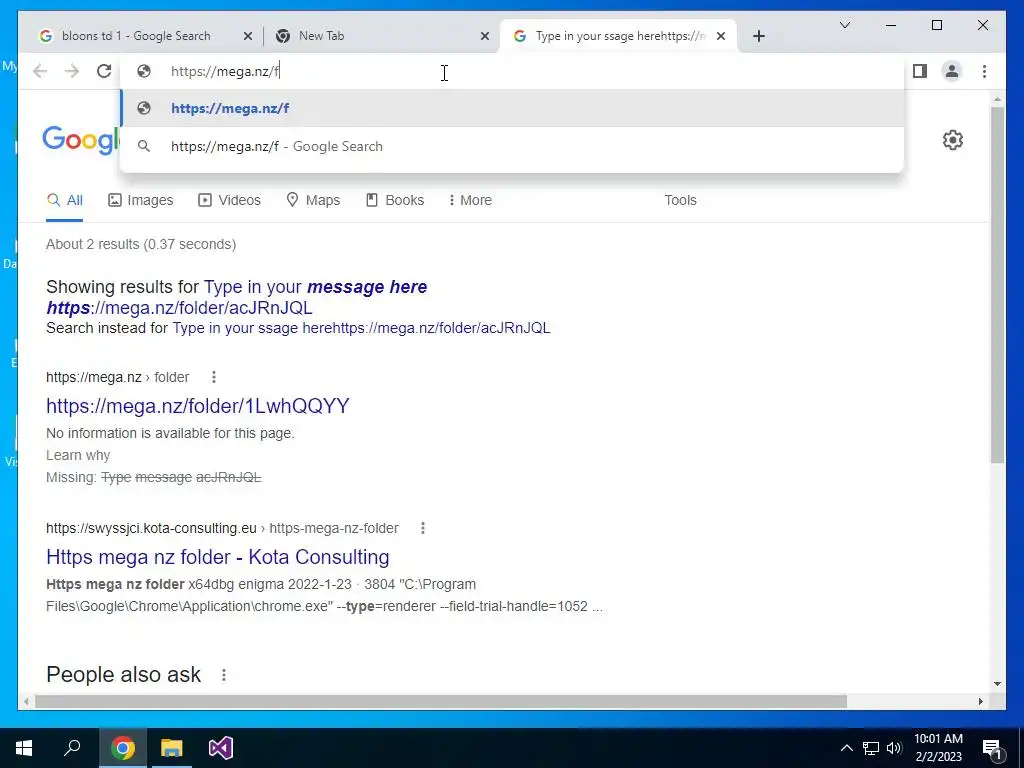The height and width of the screenshot is (768, 1024).
Task: Open the Books search filter
Action: [395, 200]
